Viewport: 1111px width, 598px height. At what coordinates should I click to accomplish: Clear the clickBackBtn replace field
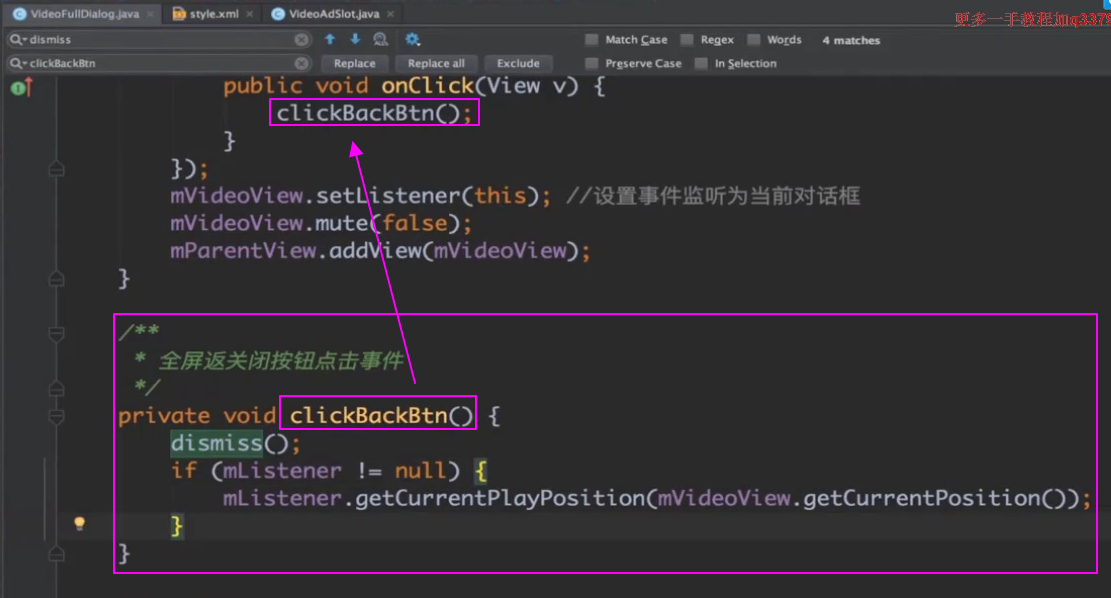(301, 63)
